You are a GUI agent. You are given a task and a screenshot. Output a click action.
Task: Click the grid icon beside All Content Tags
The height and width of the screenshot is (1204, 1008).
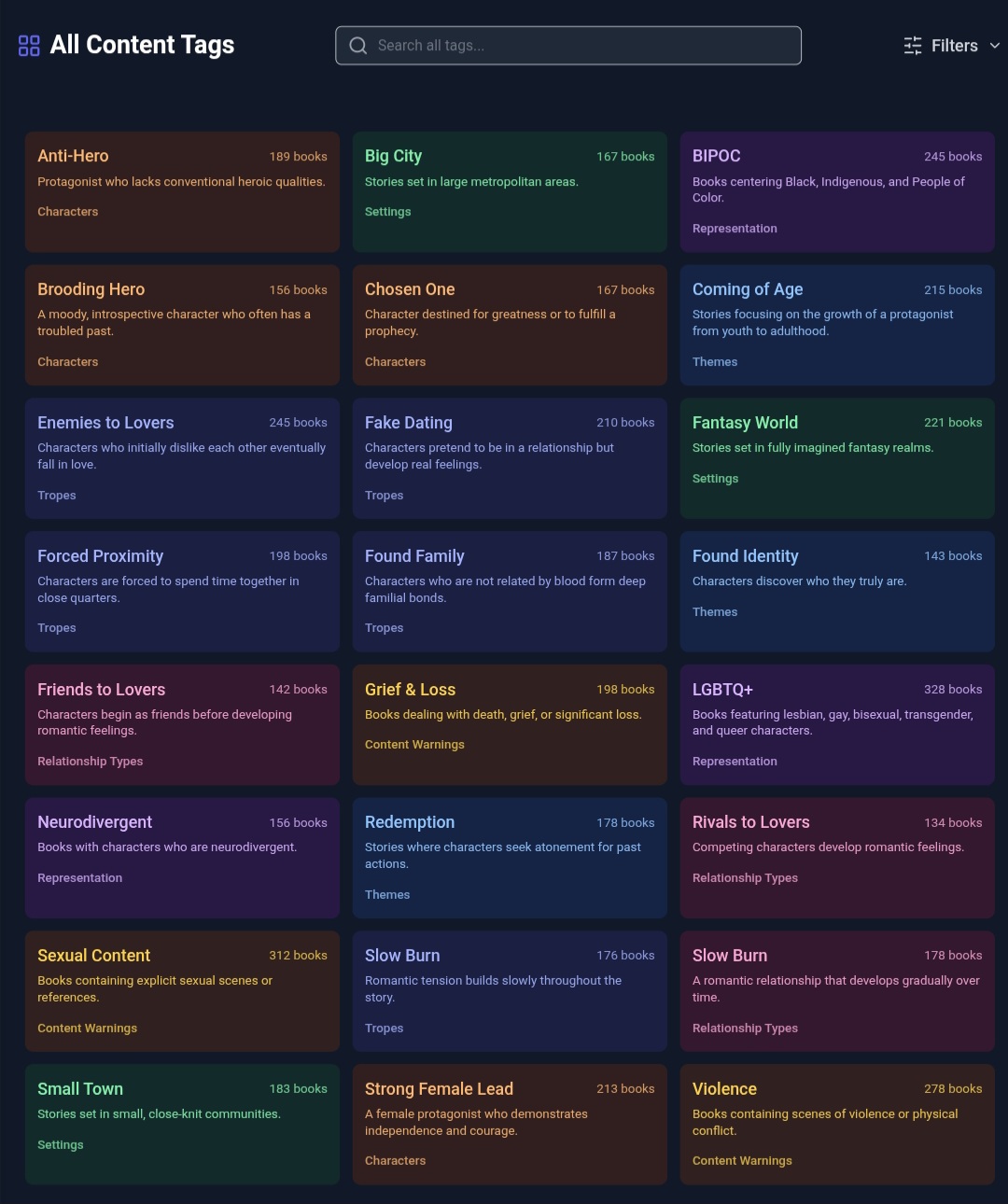(29, 46)
